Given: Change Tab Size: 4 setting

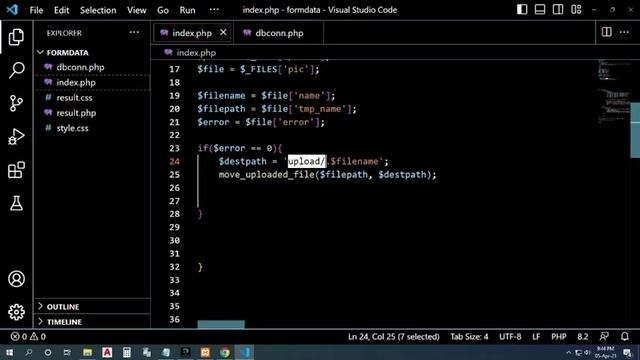Looking at the screenshot, I should point(469,337).
